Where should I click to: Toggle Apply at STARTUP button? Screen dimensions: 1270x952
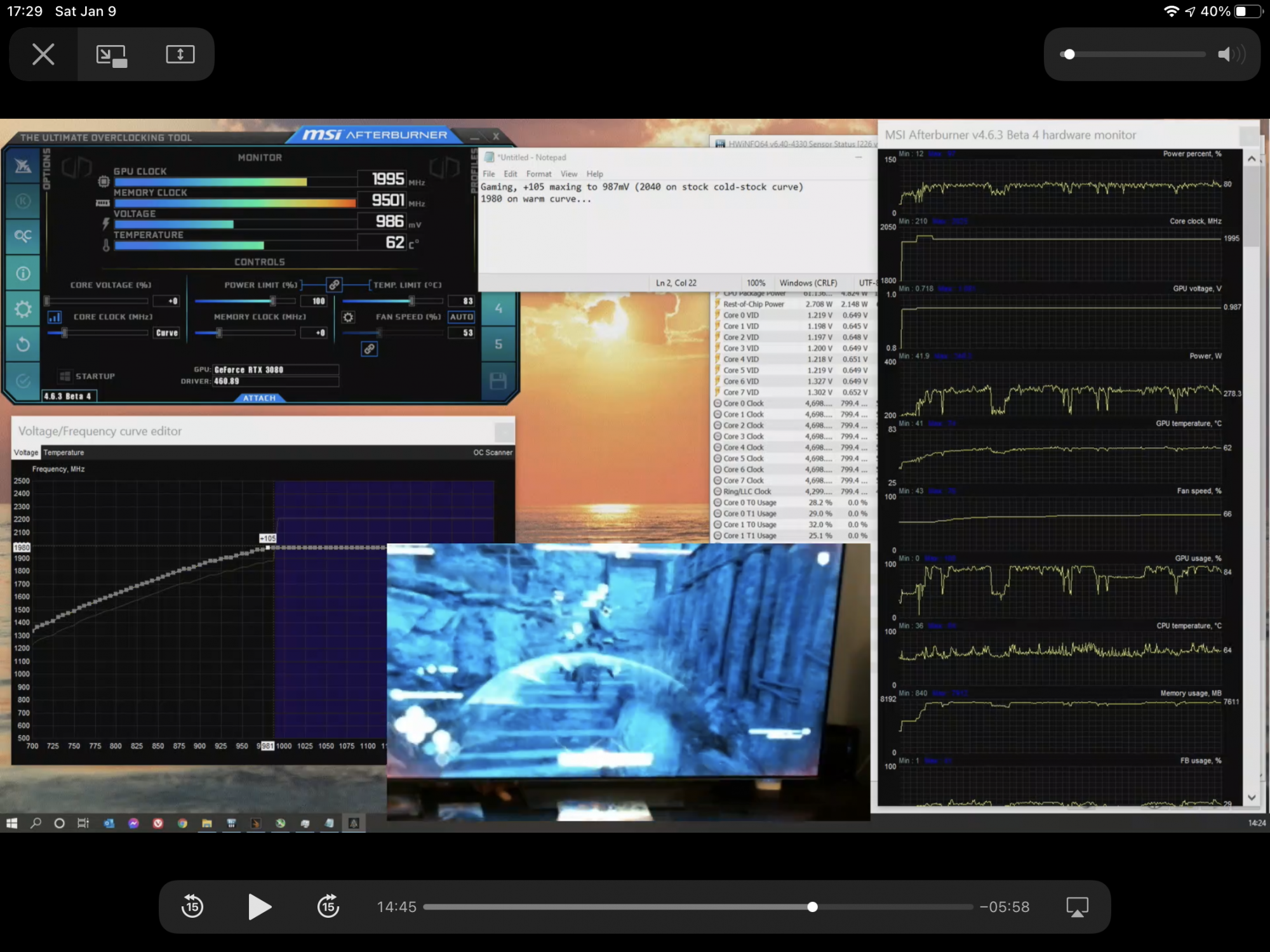coord(65,376)
